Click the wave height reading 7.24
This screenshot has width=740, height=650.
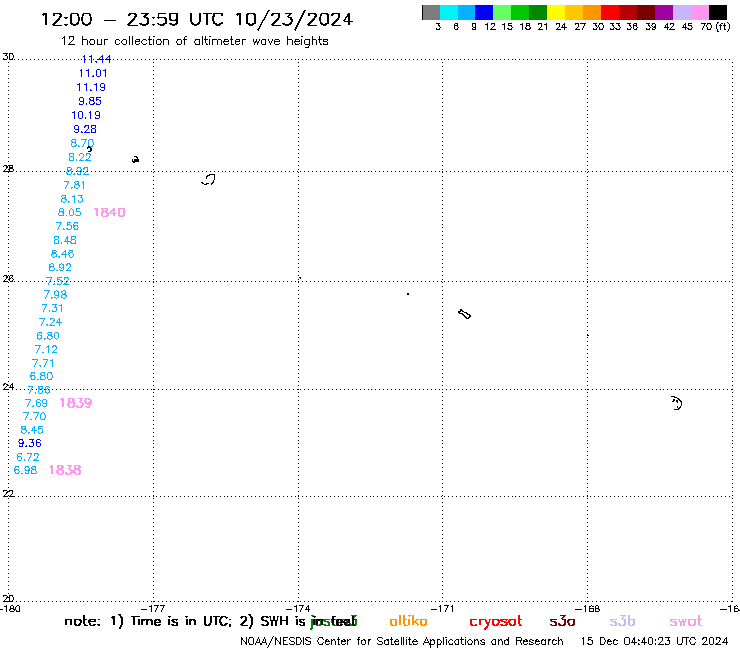click(x=50, y=322)
